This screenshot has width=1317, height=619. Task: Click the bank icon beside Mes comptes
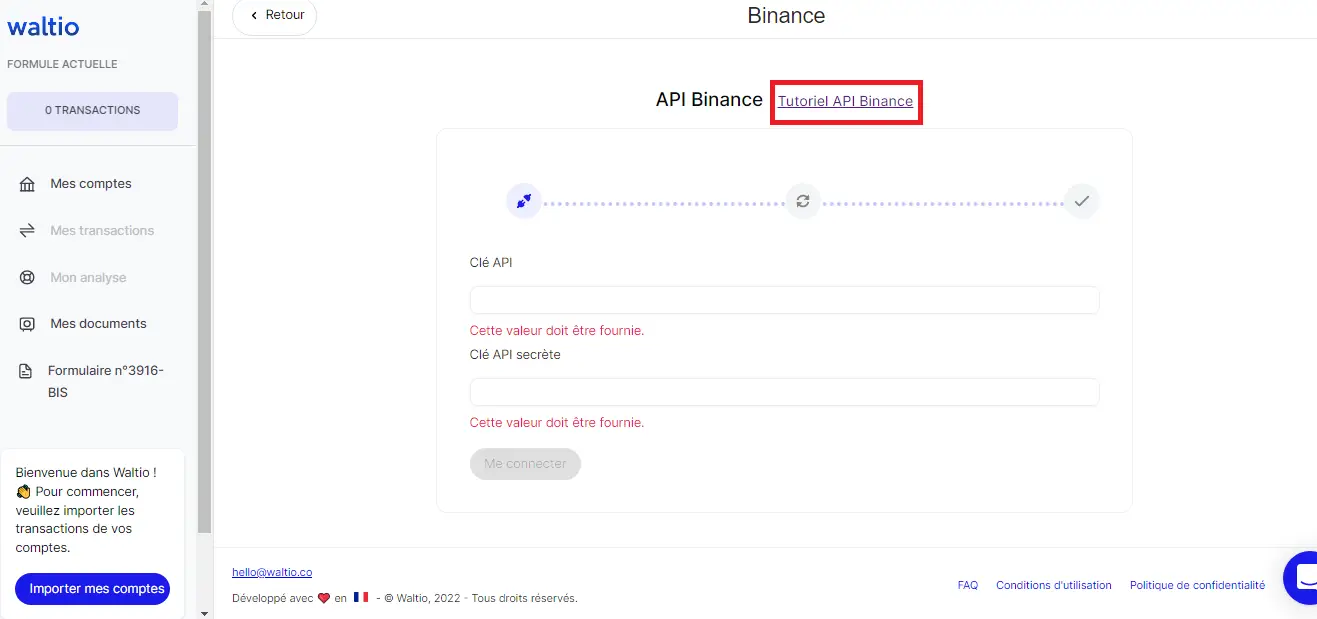click(x=27, y=184)
